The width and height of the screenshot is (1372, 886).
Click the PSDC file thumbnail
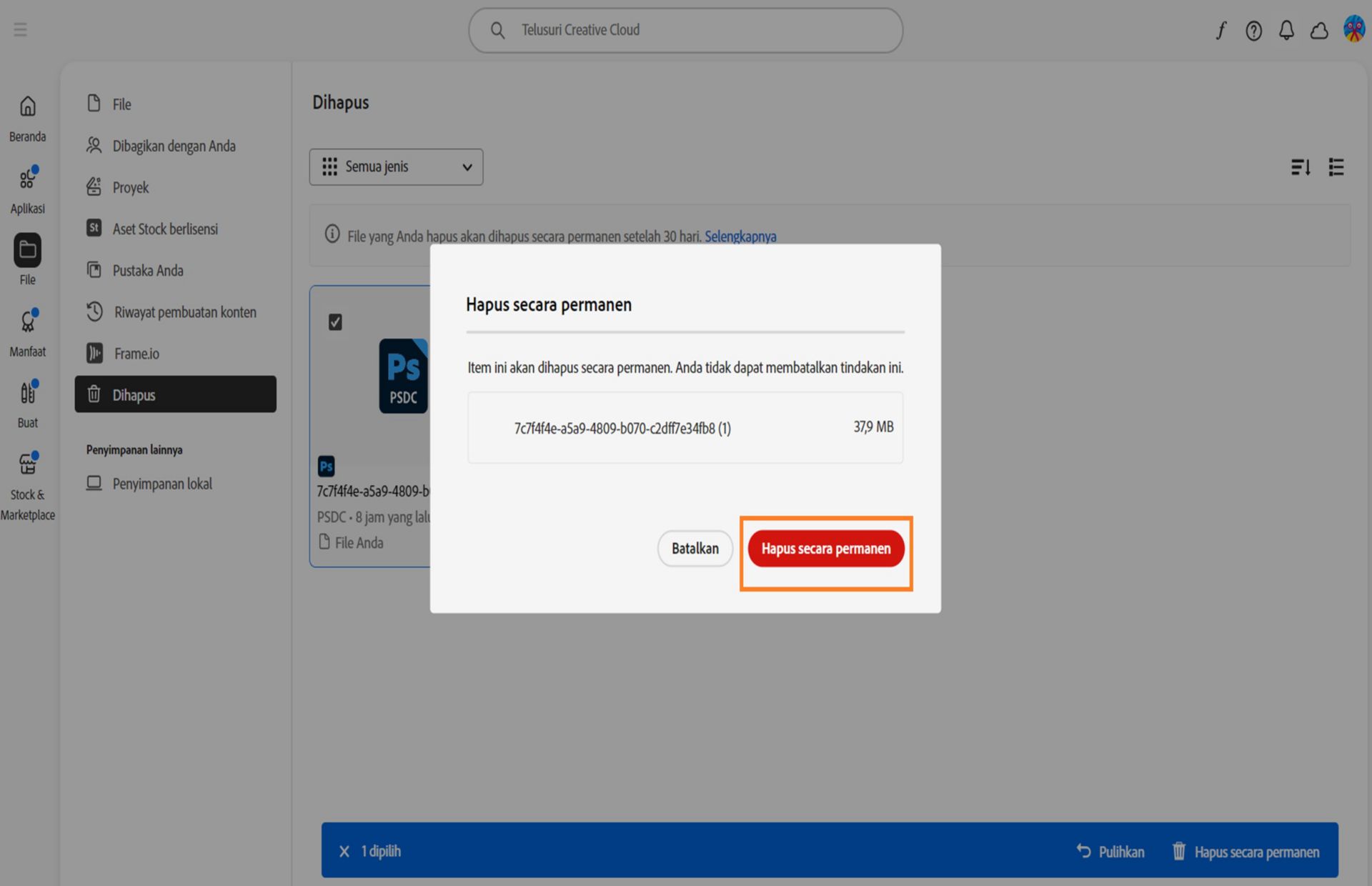tap(403, 376)
